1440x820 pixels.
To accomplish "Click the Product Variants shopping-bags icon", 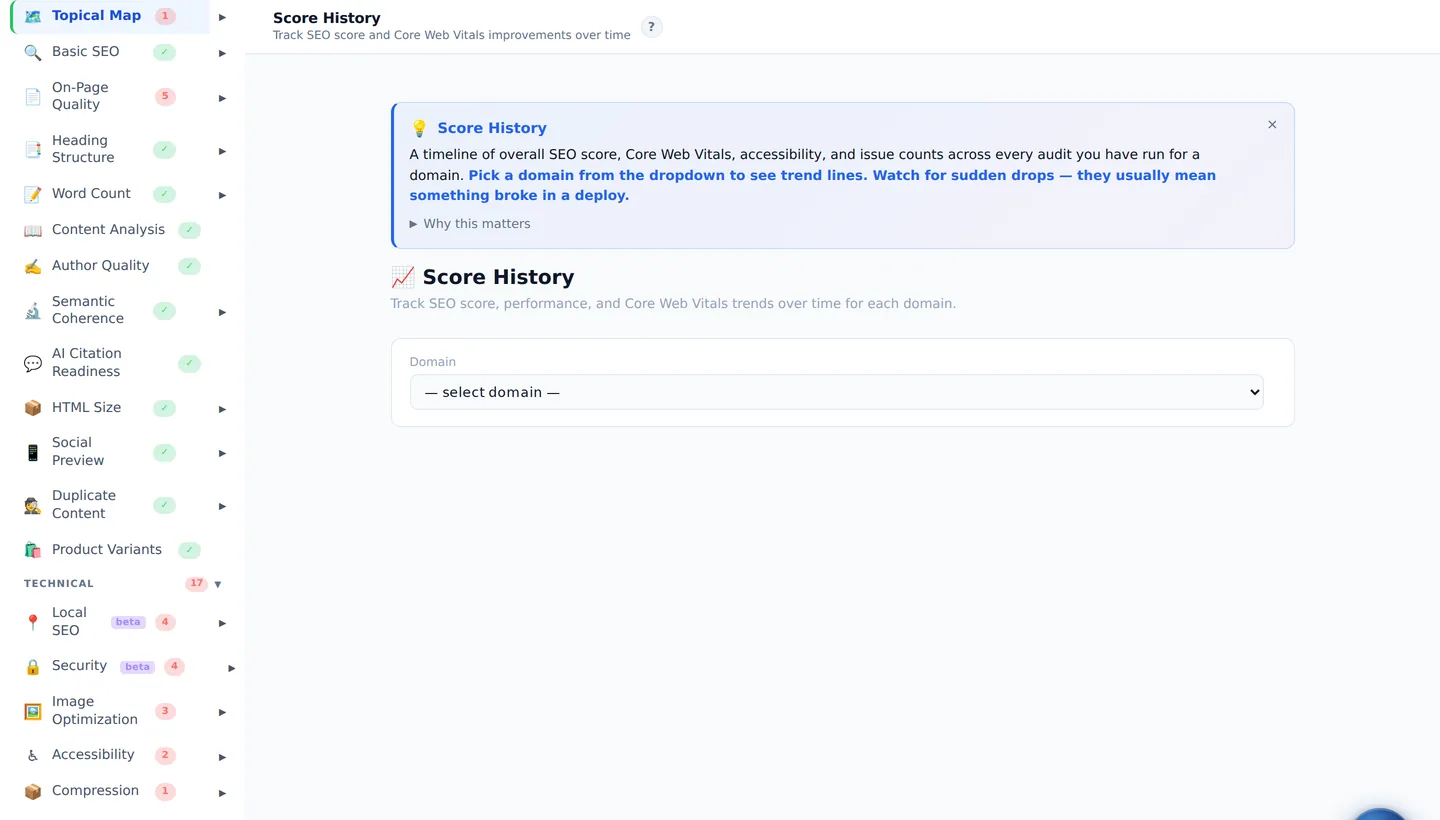I will tap(33, 550).
